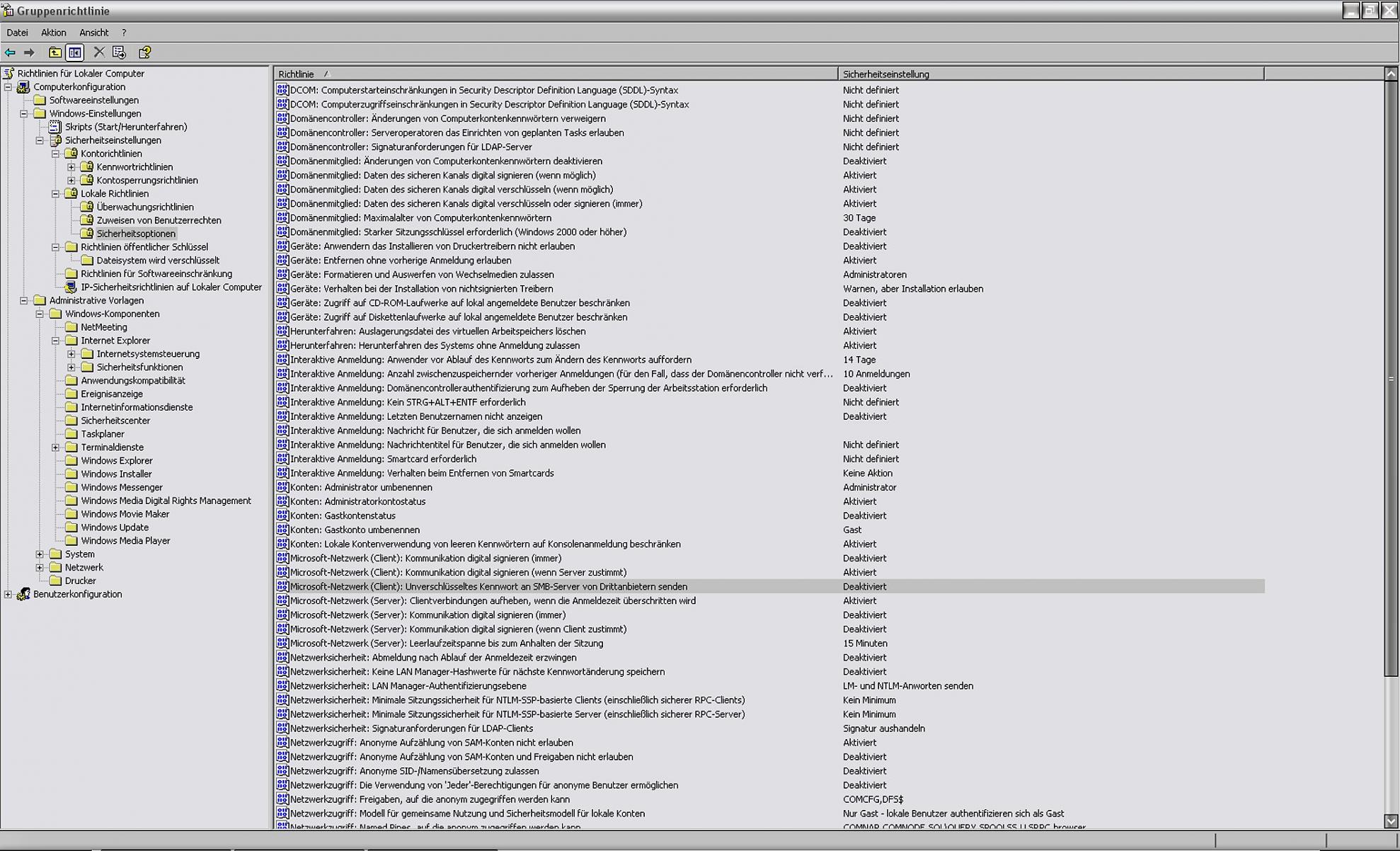Click the Export list toolbar icon

[119, 52]
